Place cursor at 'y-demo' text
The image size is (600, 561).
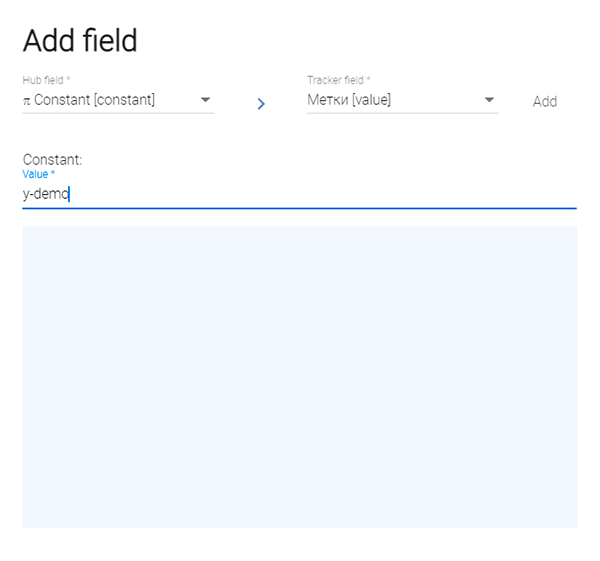tap(45, 195)
